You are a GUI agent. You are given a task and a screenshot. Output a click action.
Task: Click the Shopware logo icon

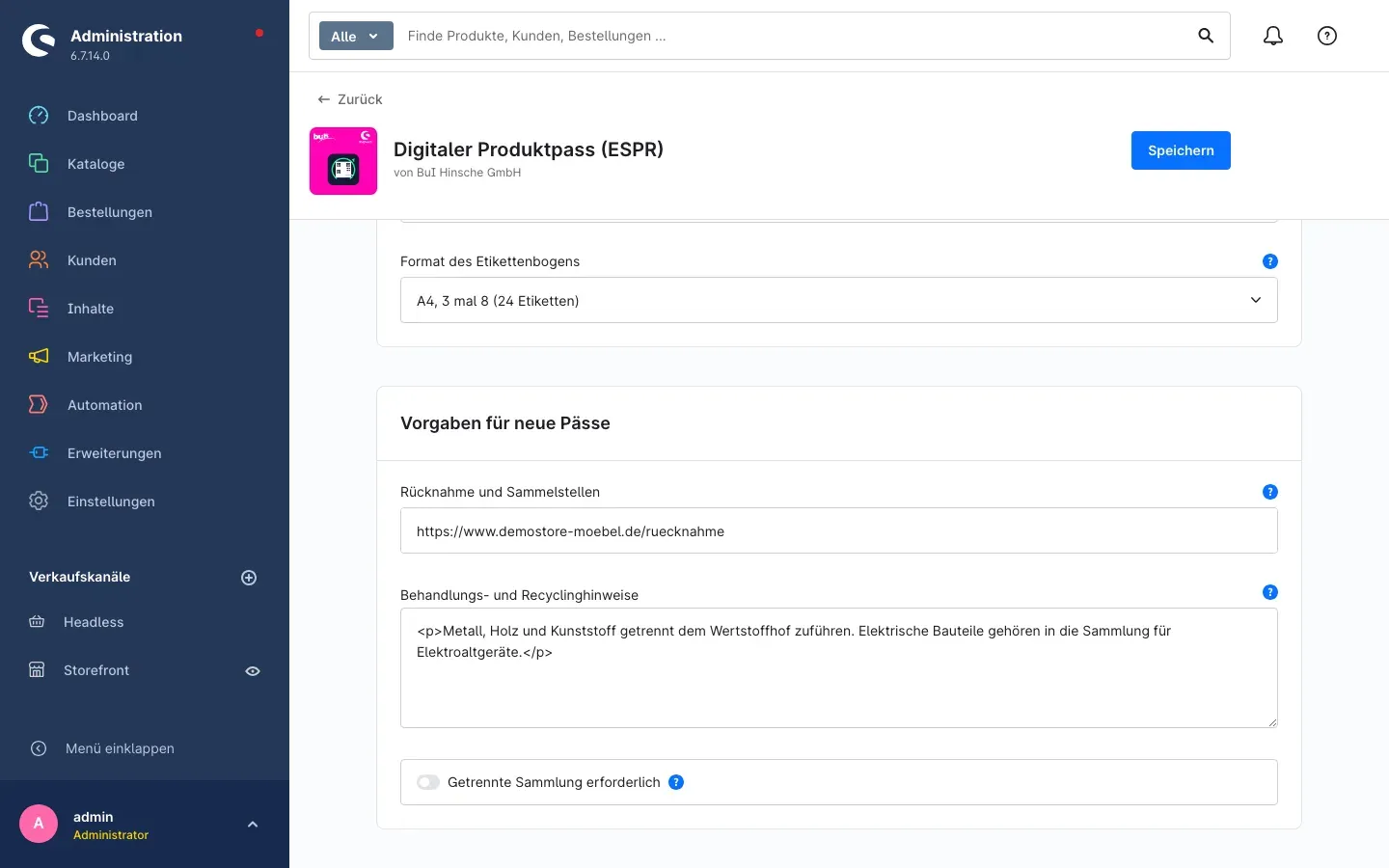pos(39,41)
